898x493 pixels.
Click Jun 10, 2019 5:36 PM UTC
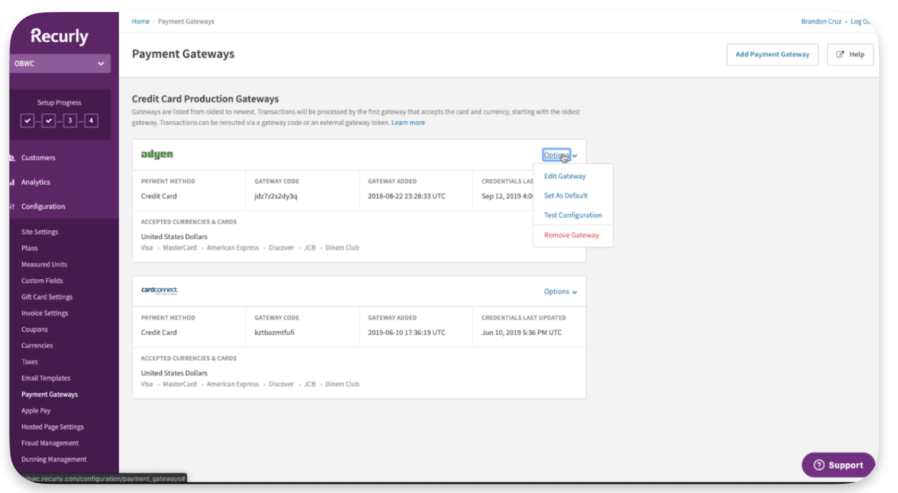click(521, 332)
